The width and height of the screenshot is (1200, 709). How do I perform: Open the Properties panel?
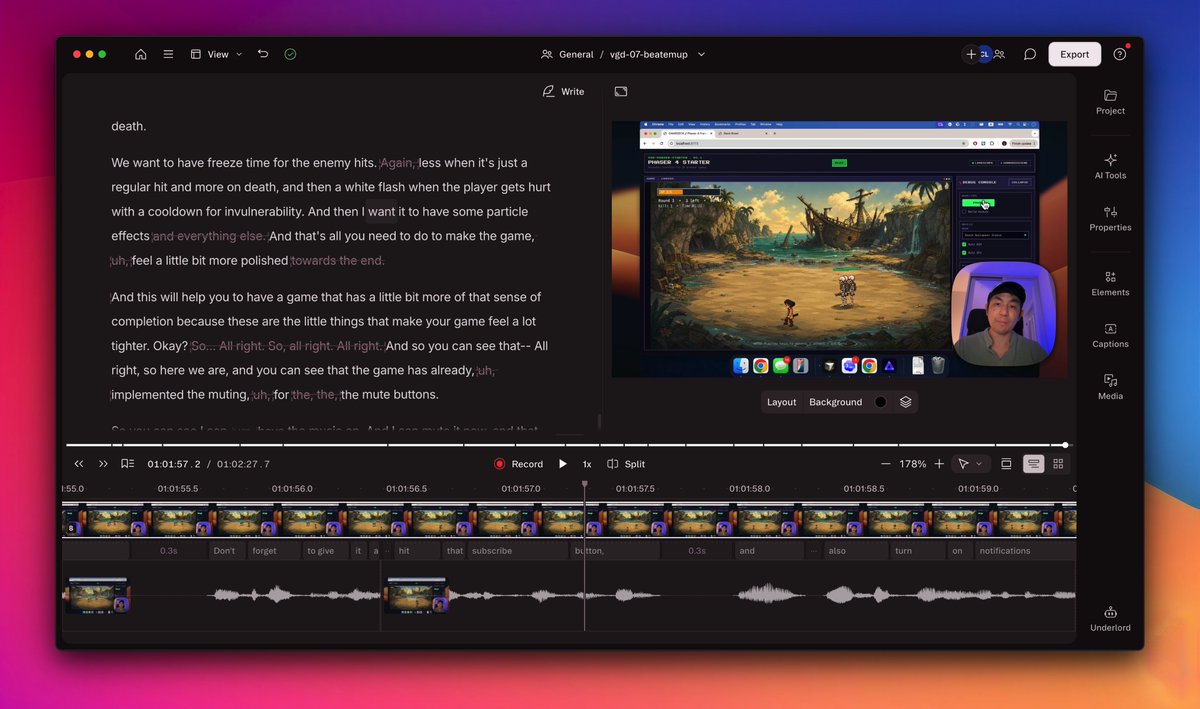click(x=1110, y=219)
